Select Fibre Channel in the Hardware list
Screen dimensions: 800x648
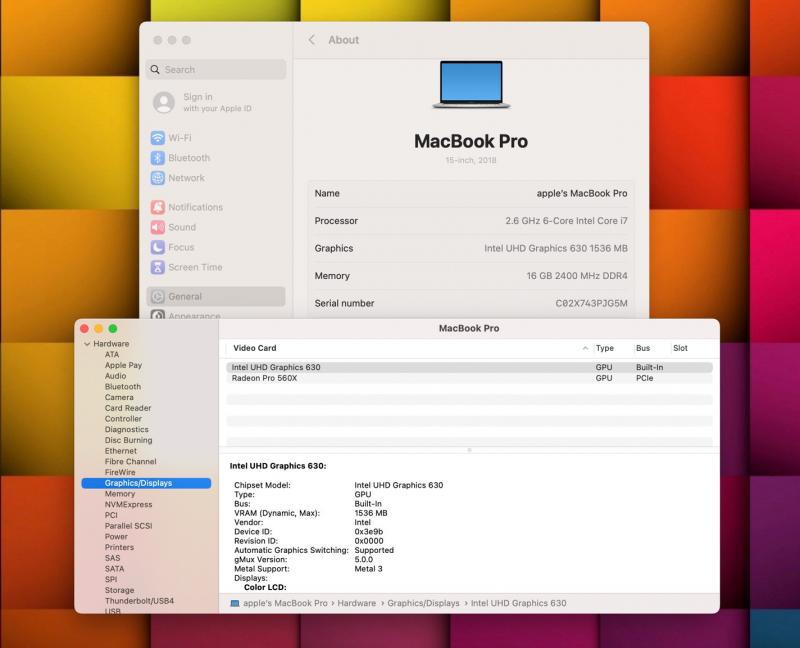131,462
